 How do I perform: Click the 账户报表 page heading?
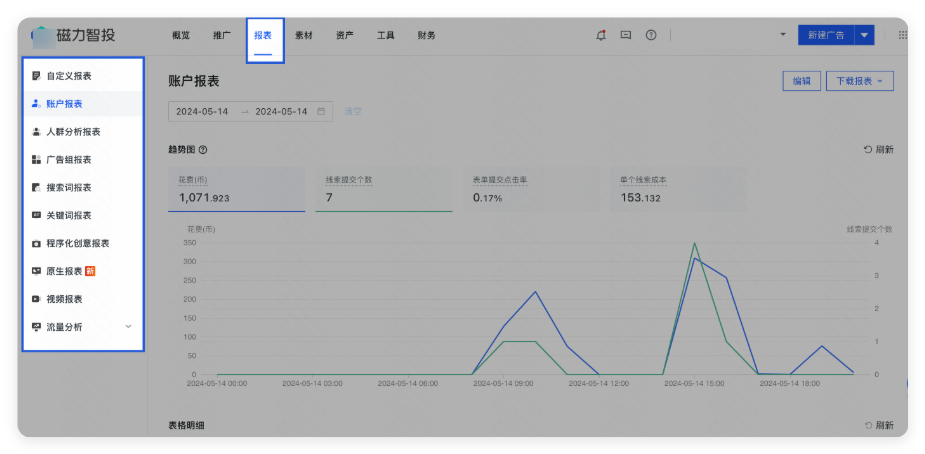click(193, 81)
